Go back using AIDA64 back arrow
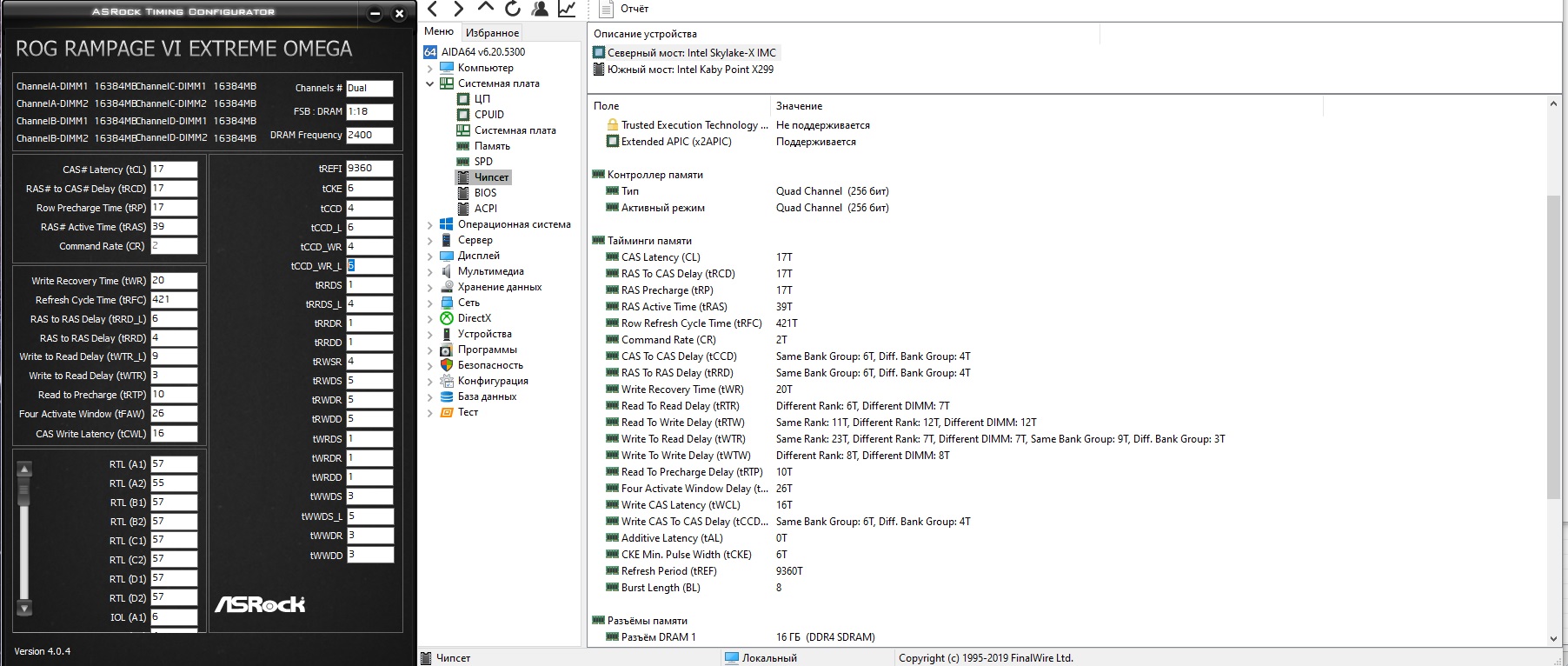Screen dimensions: 1568x666 [x=432, y=9]
